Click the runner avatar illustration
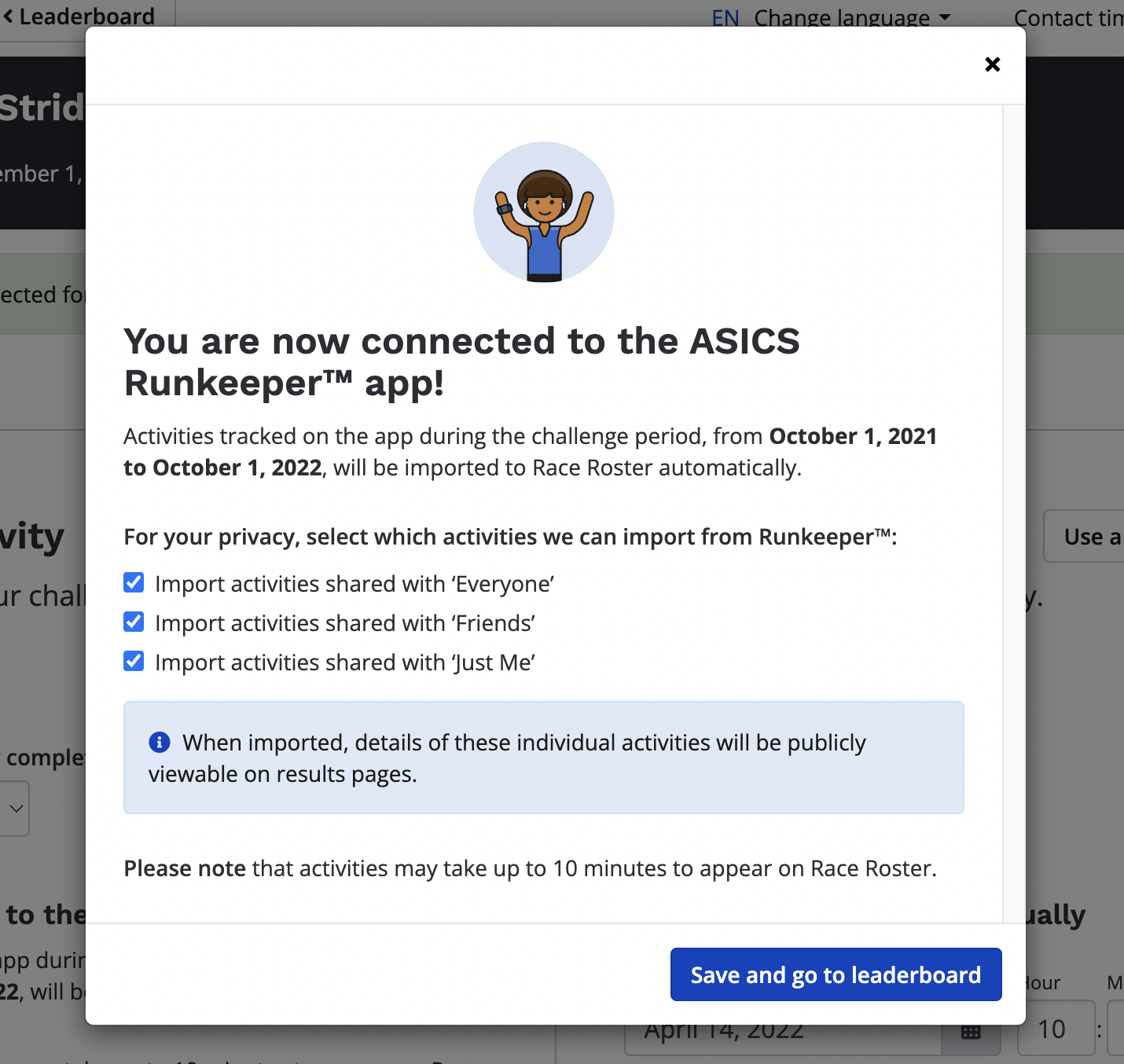 click(544, 212)
